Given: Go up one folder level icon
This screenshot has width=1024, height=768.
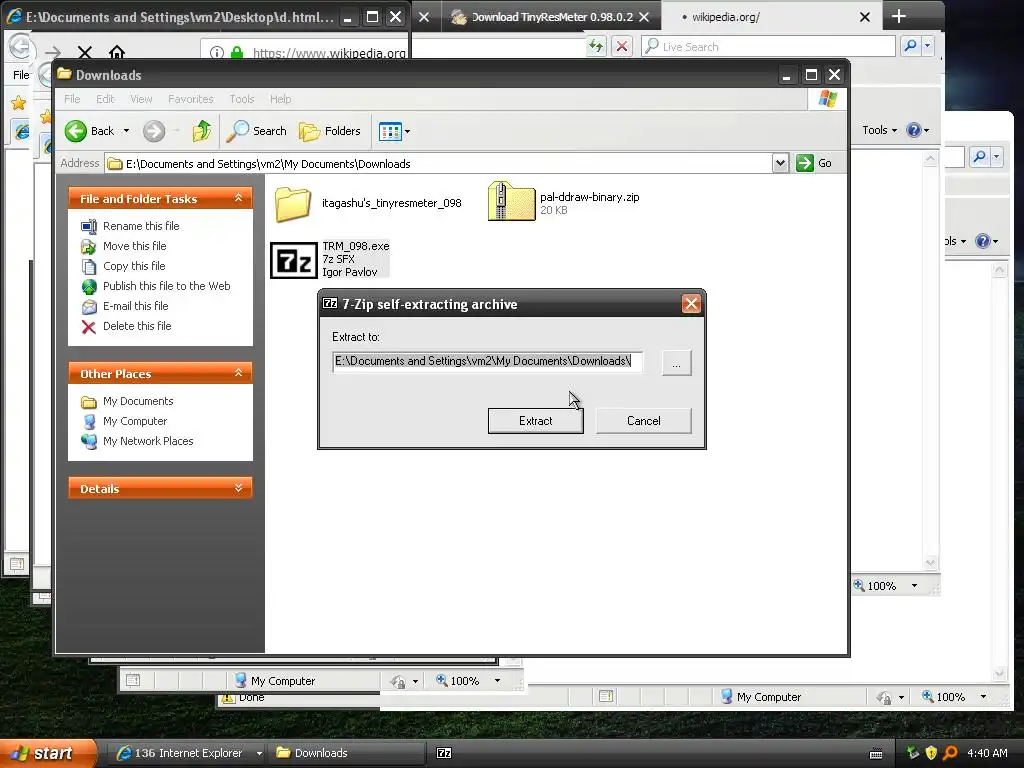Looking at the screenshot, I should point(202,131).
